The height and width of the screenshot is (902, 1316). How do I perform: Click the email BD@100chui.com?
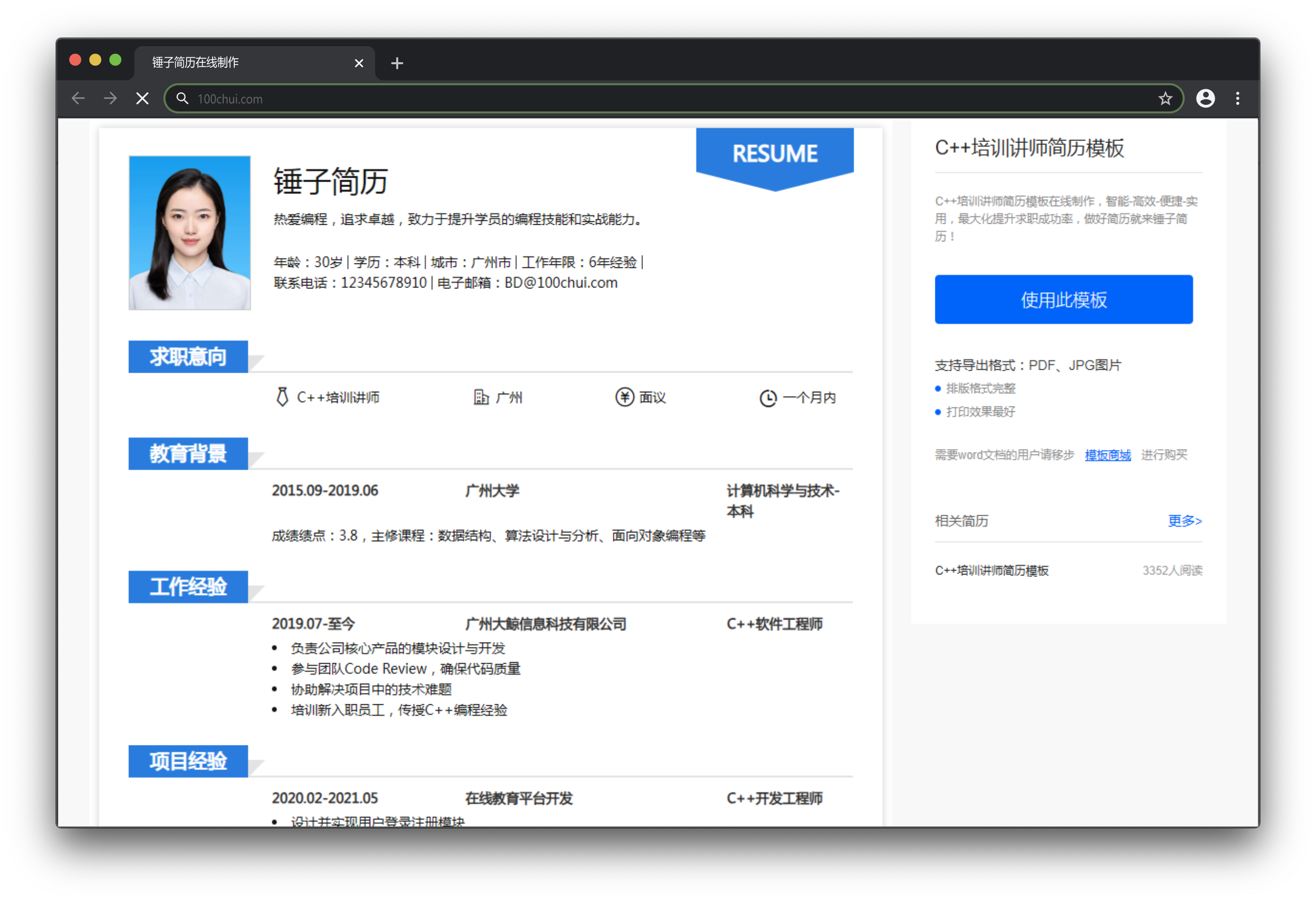561,282
